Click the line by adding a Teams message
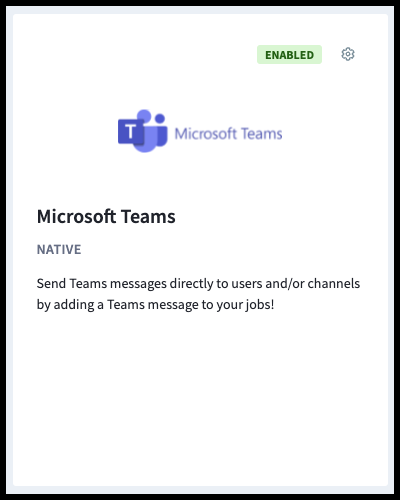The image size is (400, 500). 155,305
